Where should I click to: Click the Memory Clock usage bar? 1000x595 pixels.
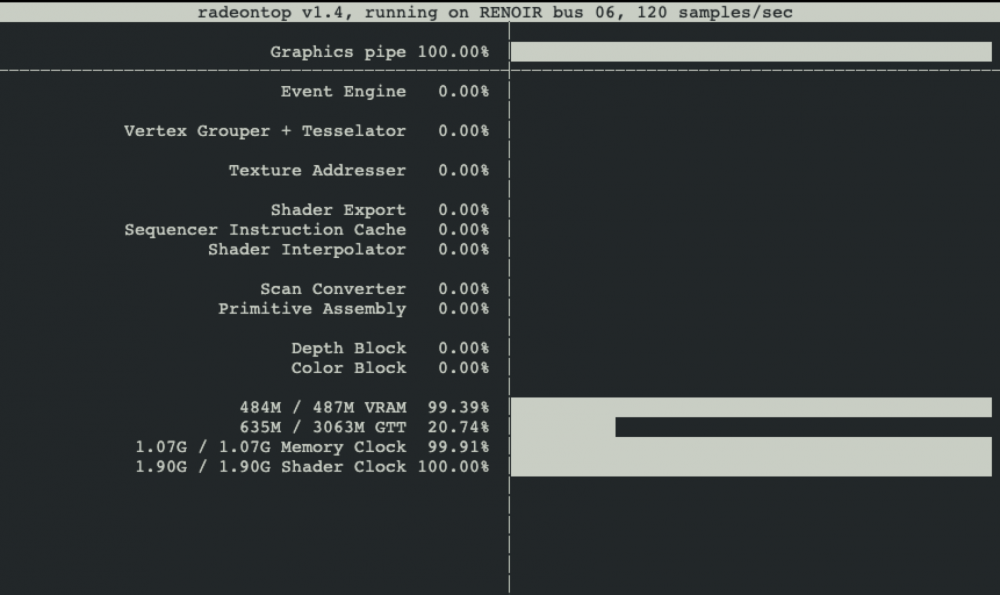coord(751,447)
